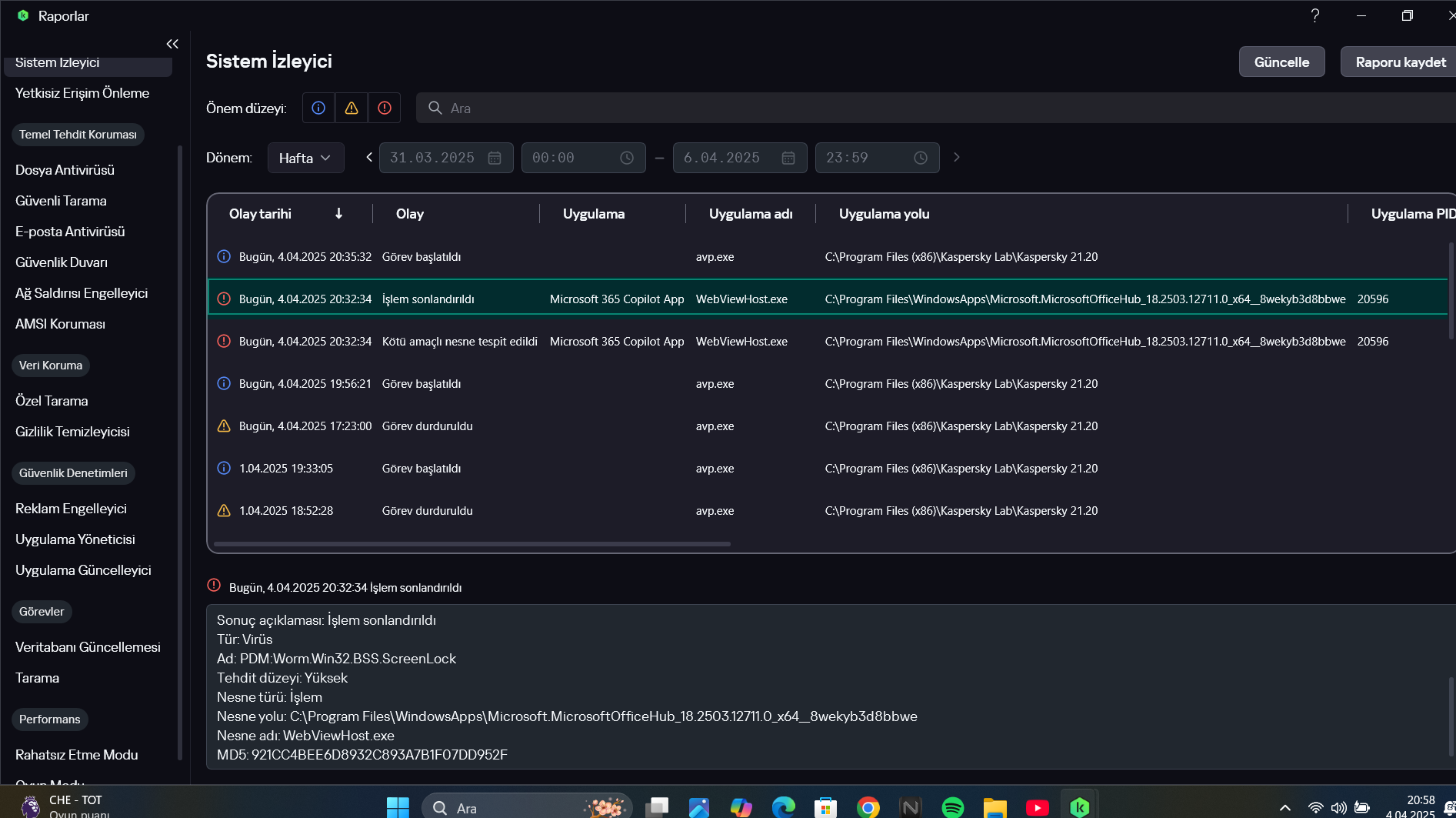Click the horizontal scrollbar under the event table
The image size is (1456, 818).
tap(471, 544)
